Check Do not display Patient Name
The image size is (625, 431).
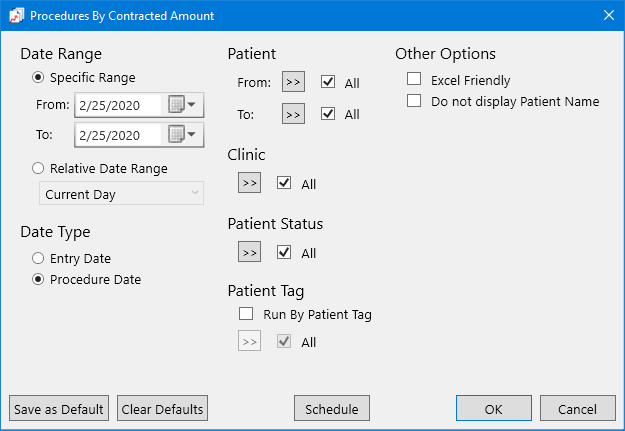pyautogui.click(x=414, y=101)
